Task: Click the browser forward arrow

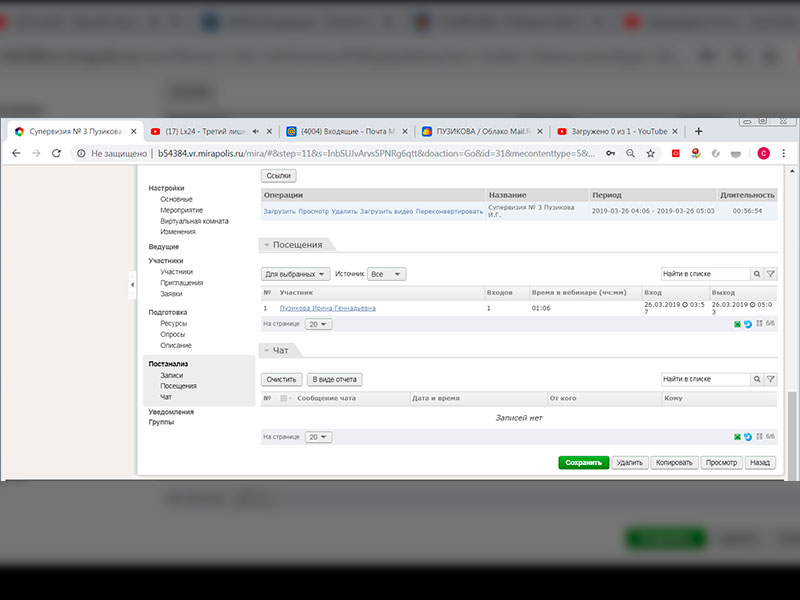Action: [x=36, y=153]
